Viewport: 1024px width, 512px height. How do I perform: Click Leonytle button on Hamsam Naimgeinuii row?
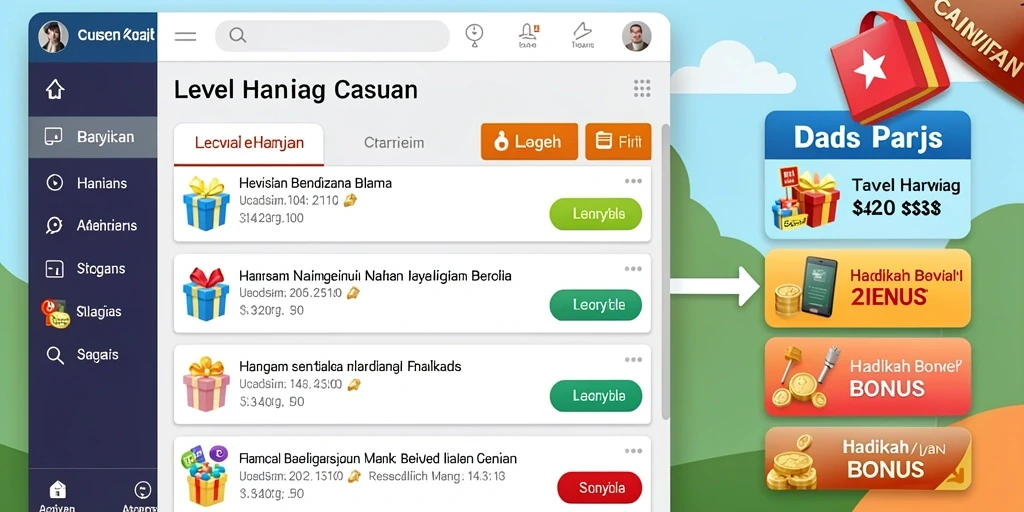[x=596, y=305]
